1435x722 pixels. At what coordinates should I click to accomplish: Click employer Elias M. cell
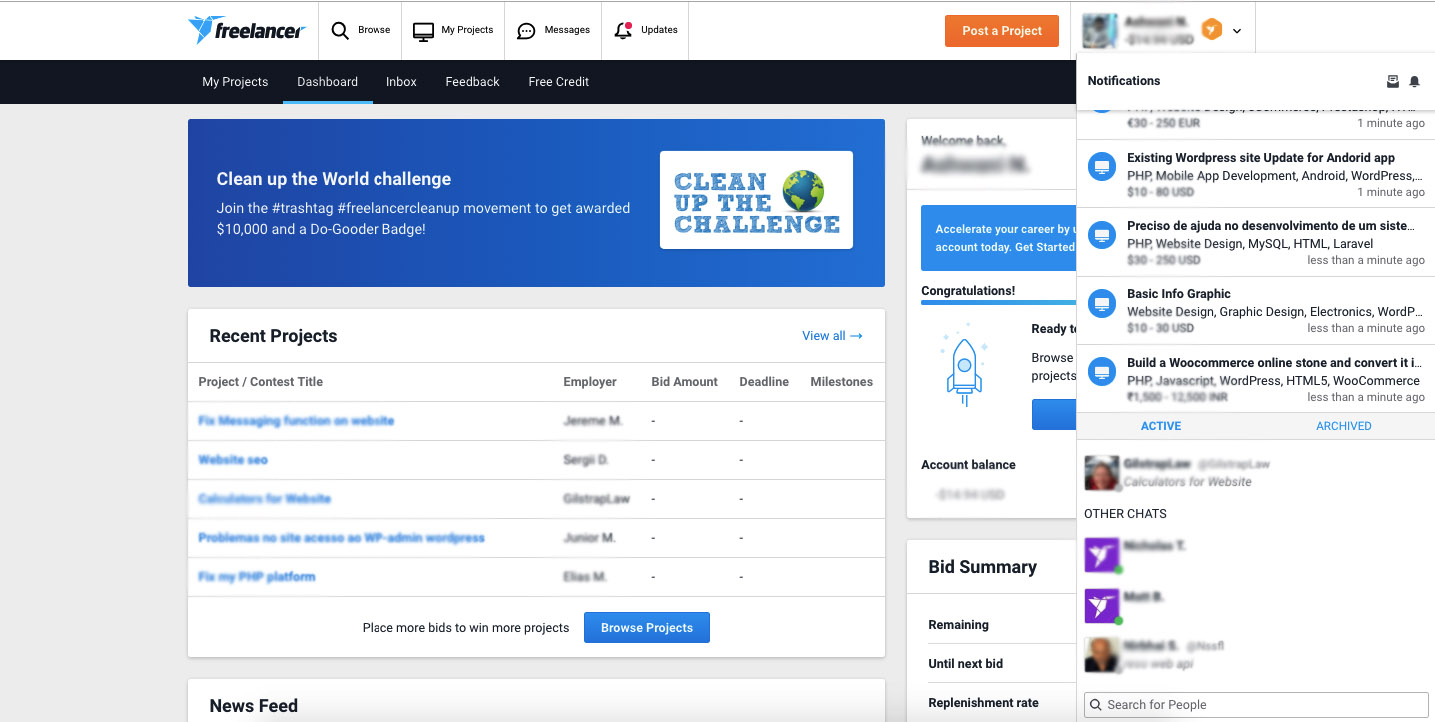click(x=585, y=577)
